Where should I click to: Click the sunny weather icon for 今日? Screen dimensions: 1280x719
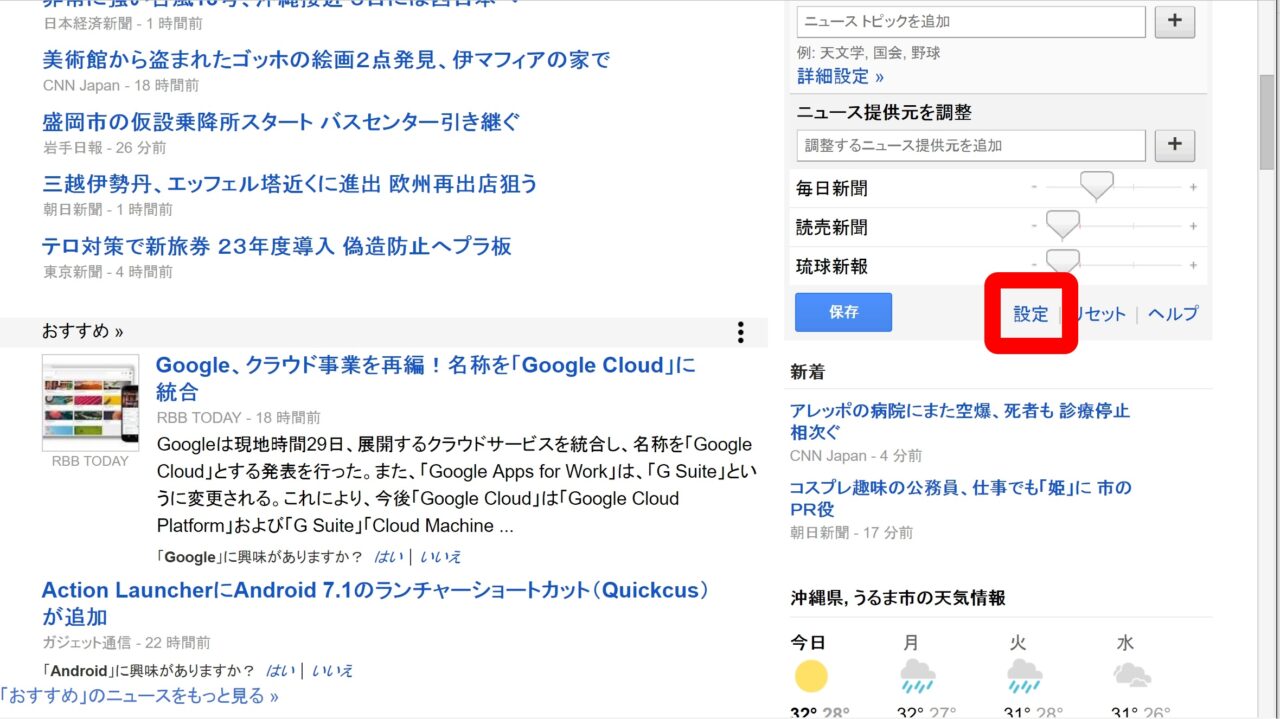811,676
